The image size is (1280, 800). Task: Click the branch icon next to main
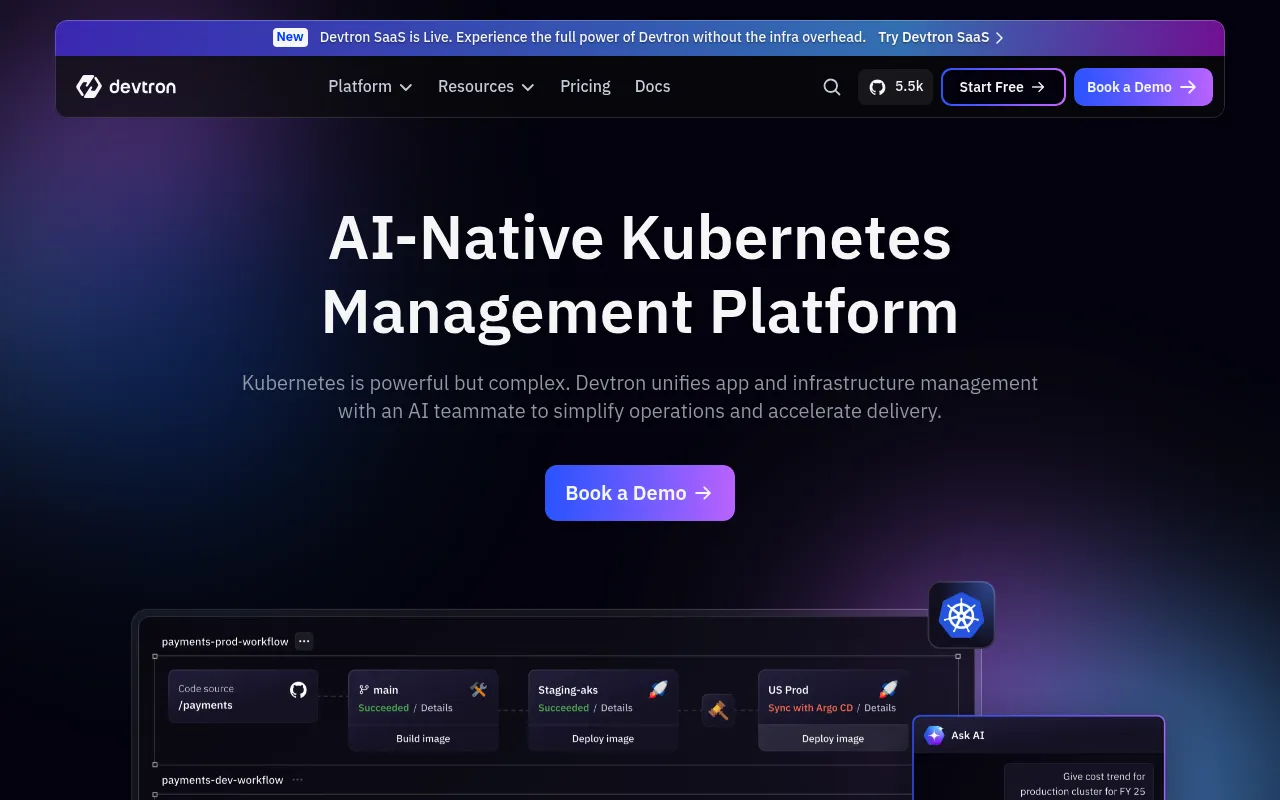(x=364, y=690)
